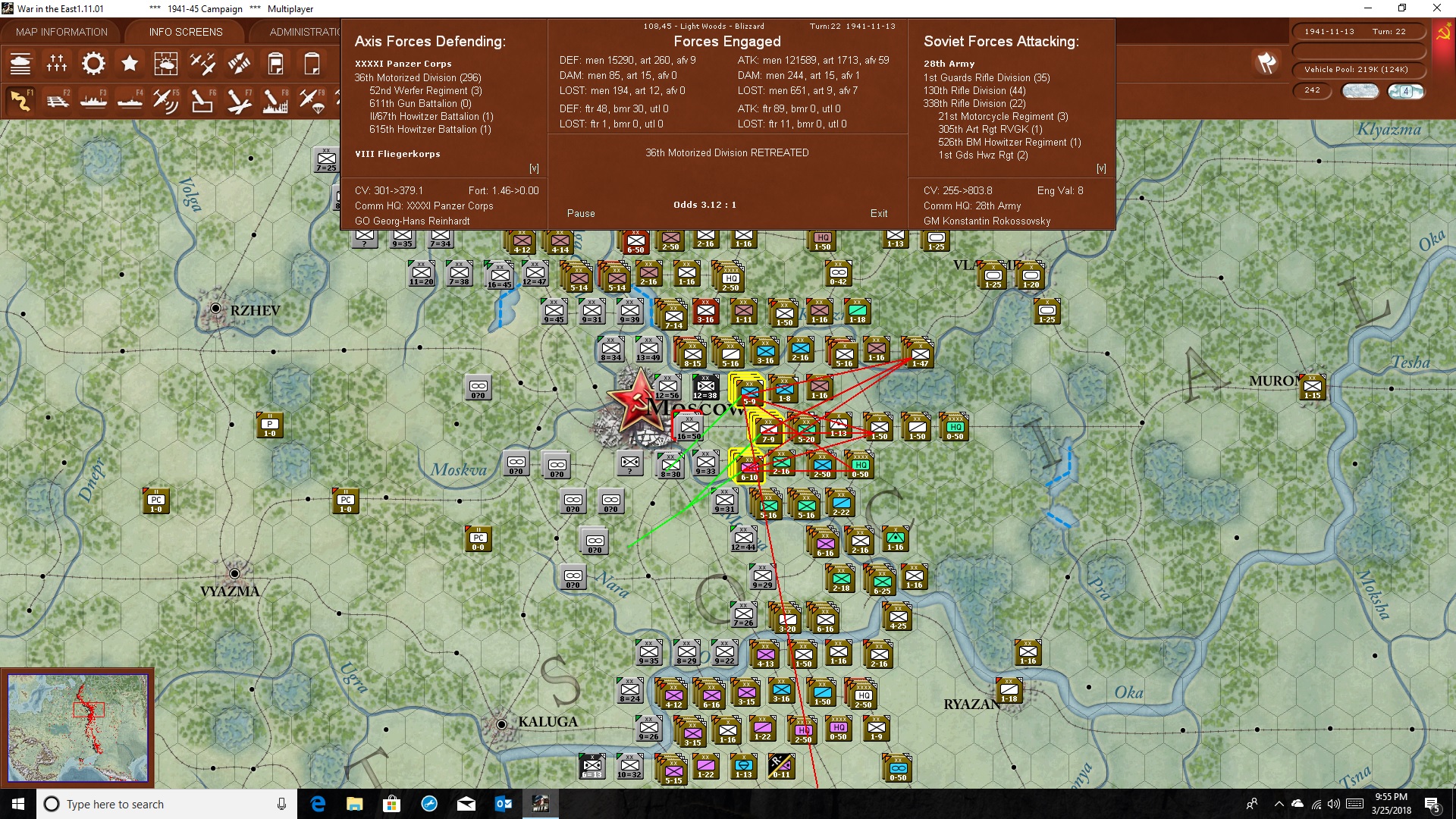Exit the combat resolution window
1456x819 pixels.
click(x=879, y=213)
